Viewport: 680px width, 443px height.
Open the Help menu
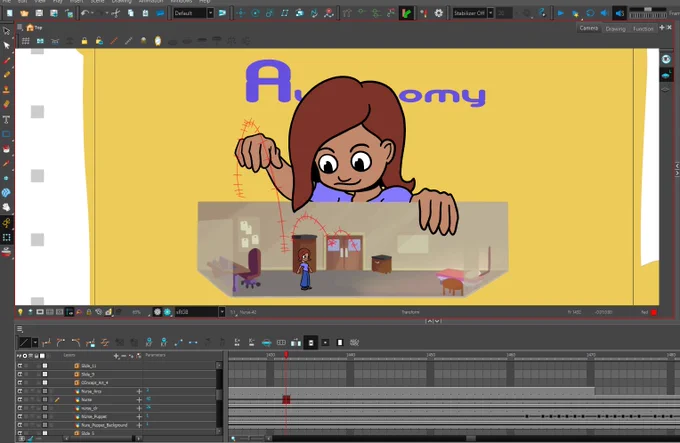pos(204,1)
